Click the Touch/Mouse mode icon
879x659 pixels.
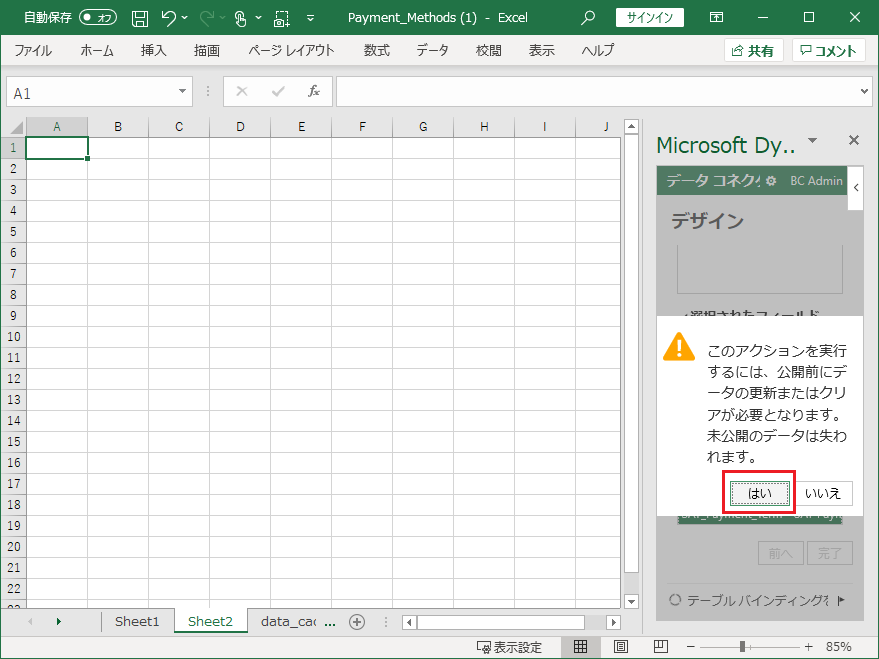(240, 18)
